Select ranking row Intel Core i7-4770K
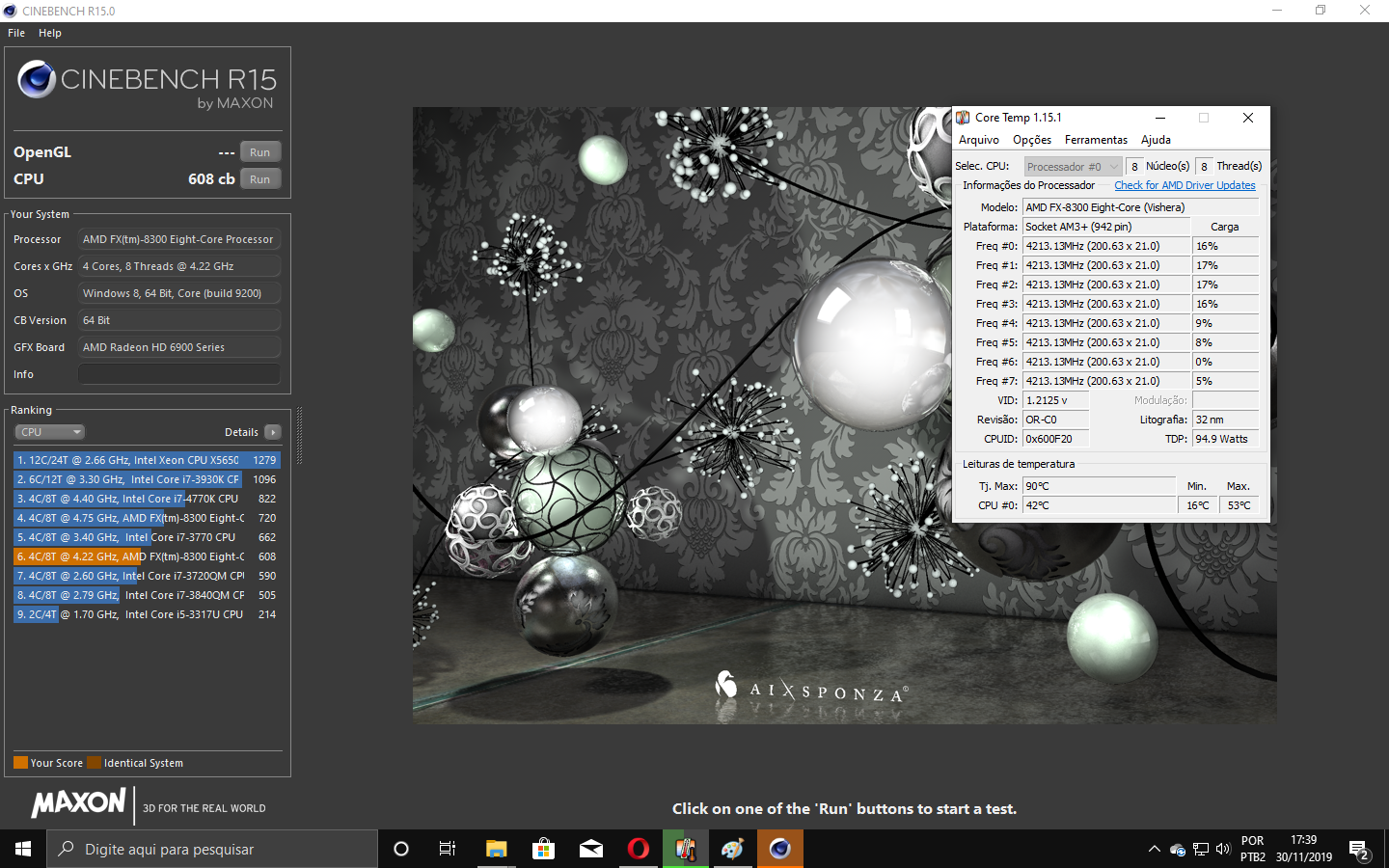The image size is (1389, 868). (147, 499)
